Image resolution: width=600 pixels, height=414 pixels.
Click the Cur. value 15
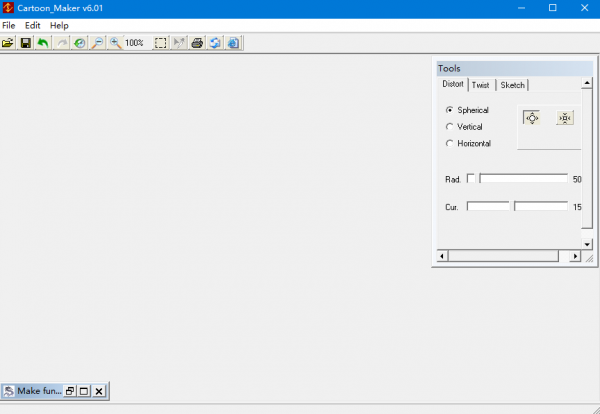(x=577, y=207)
